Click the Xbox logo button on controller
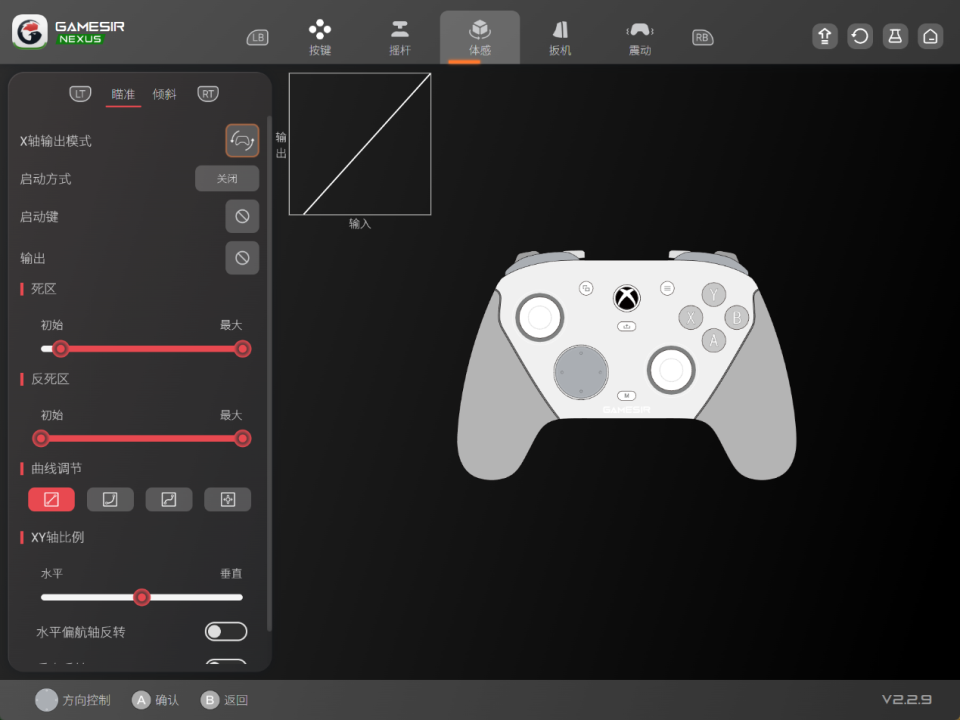The width and height of the screenshot is (960, 720). [x=626, y=299]
